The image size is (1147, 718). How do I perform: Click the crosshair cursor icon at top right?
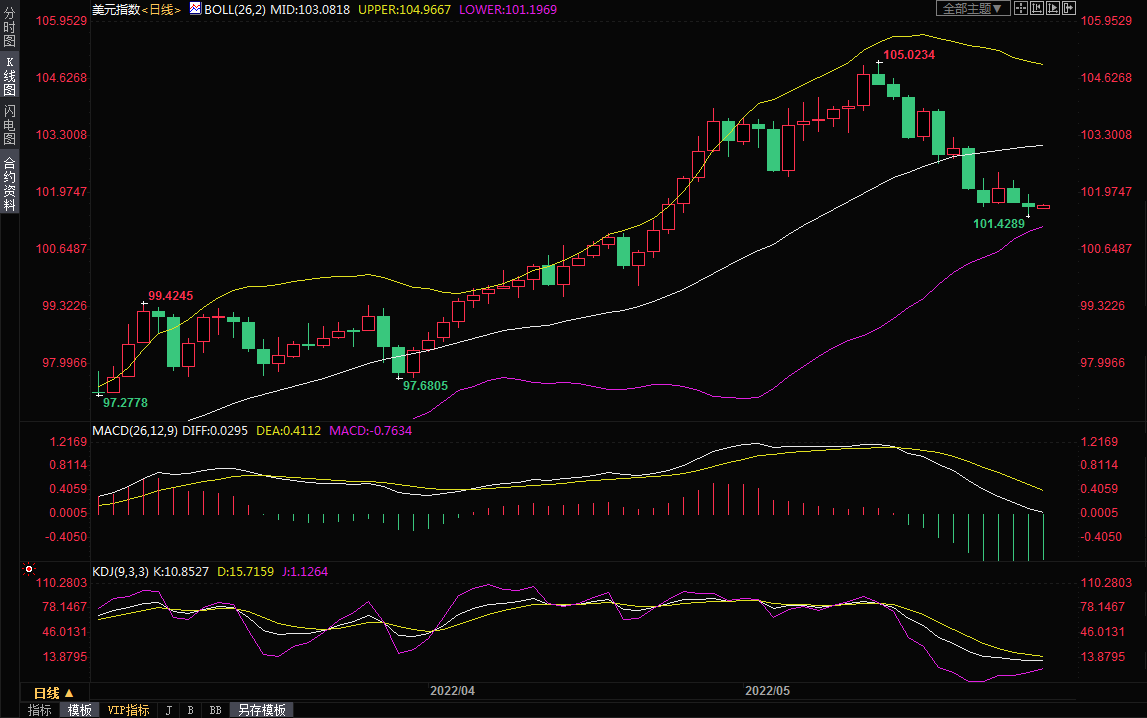click(1021, 8)
